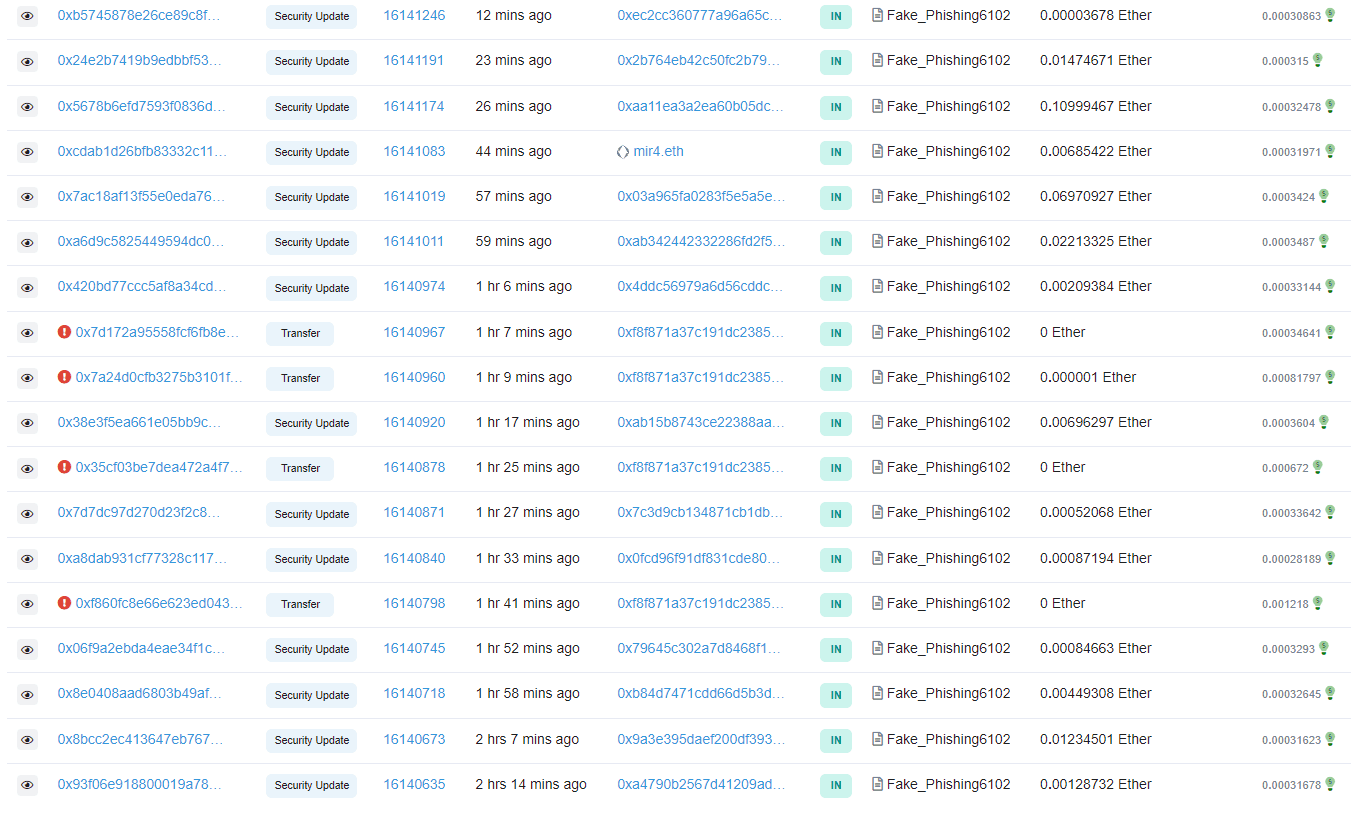Screen dimensions: 1362x814
Task: Click gas bulb icon next to fee 0.00030863
Action: click(x=1330, y=15)
